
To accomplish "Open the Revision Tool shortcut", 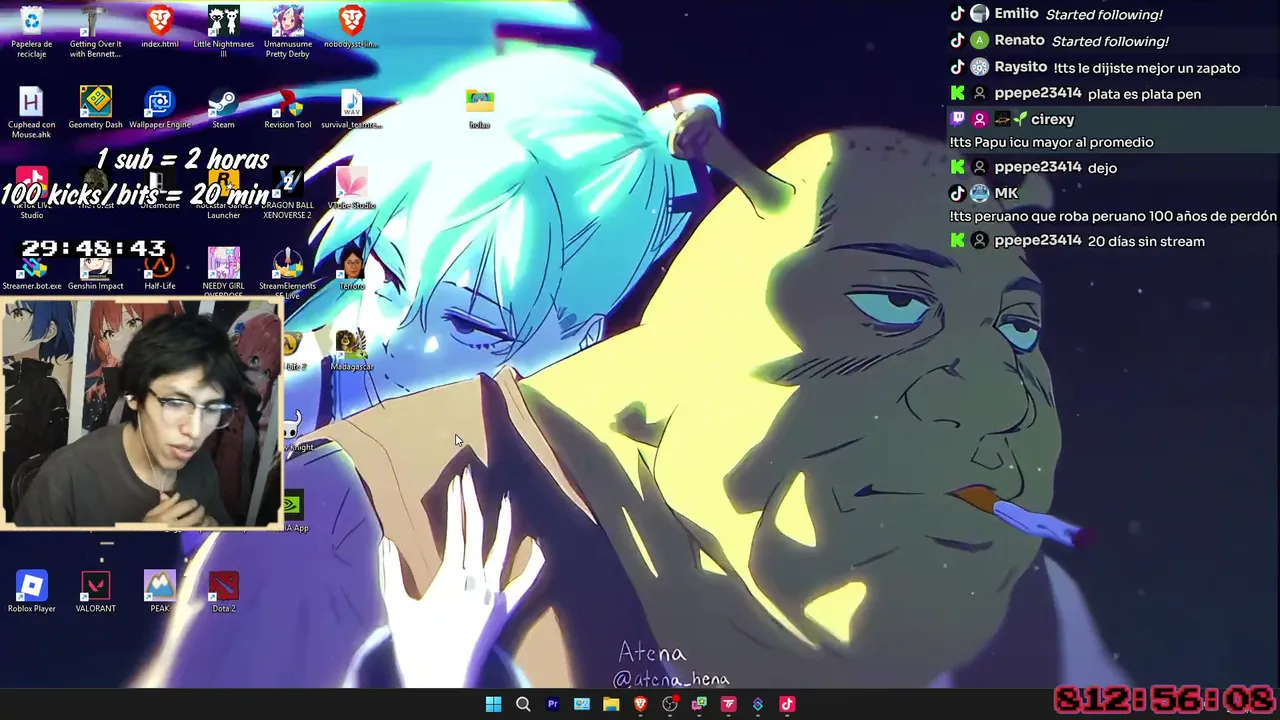I will [x=288, y=108].
